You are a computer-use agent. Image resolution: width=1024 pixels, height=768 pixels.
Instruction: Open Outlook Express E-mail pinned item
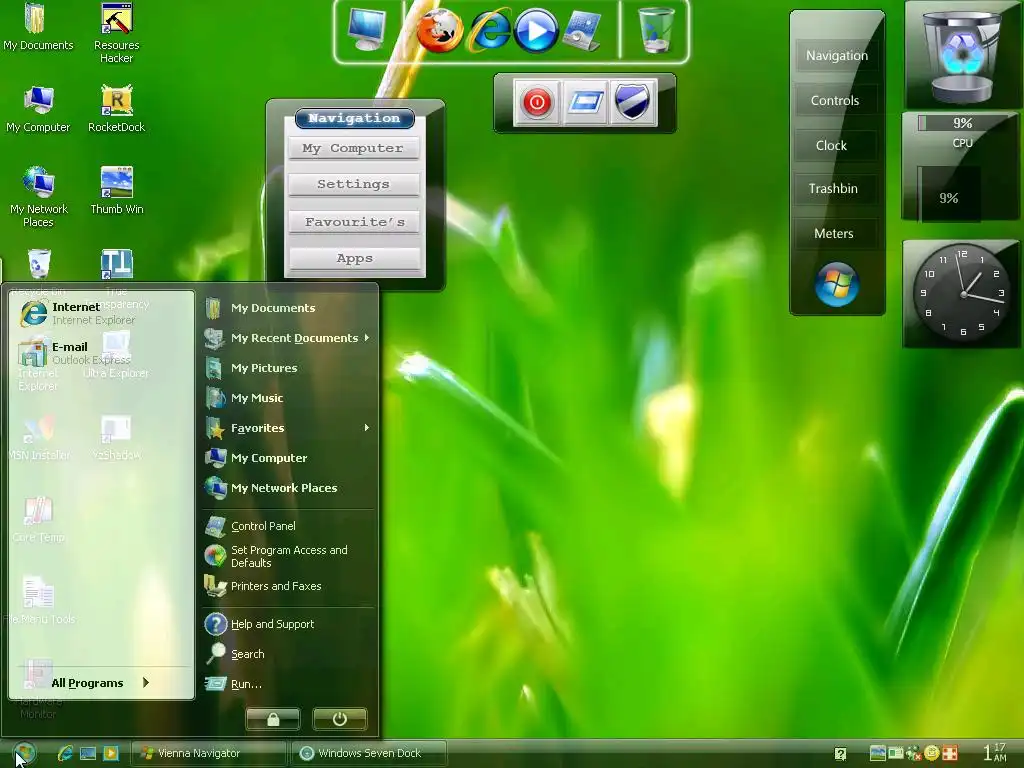point(101,353)
